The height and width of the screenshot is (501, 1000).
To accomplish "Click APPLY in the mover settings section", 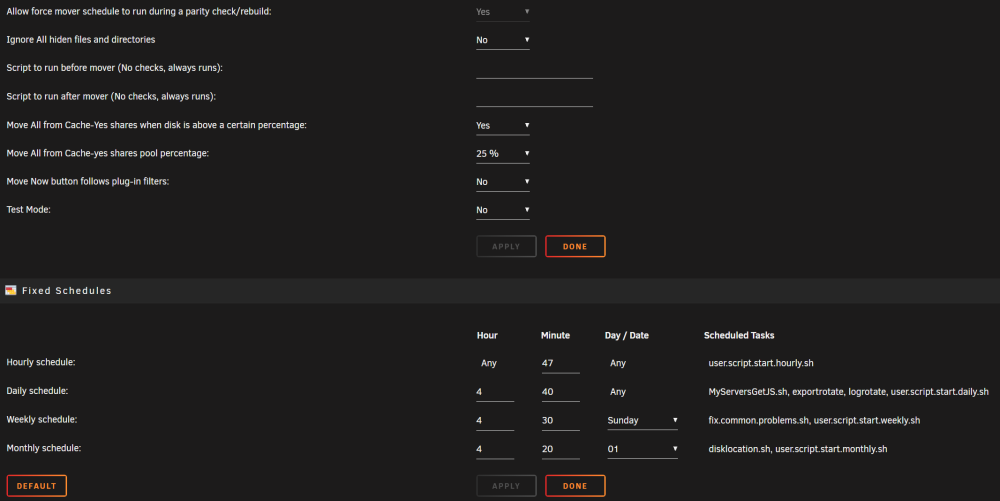I will [x=506, y=247].
